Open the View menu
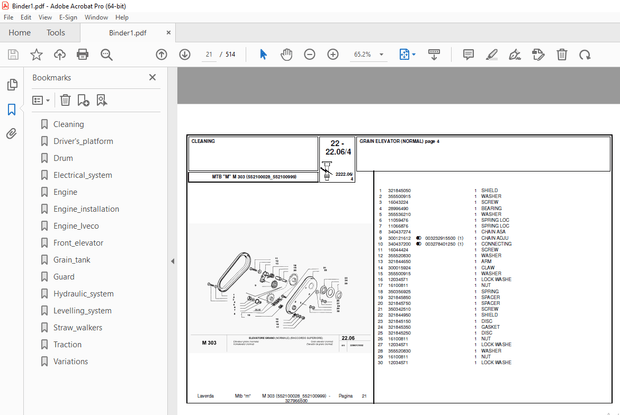 tap(45, 17)
